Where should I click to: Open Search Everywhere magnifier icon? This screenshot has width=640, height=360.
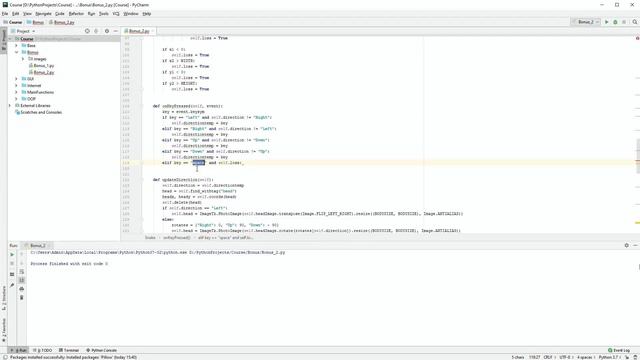coord(635,22)
